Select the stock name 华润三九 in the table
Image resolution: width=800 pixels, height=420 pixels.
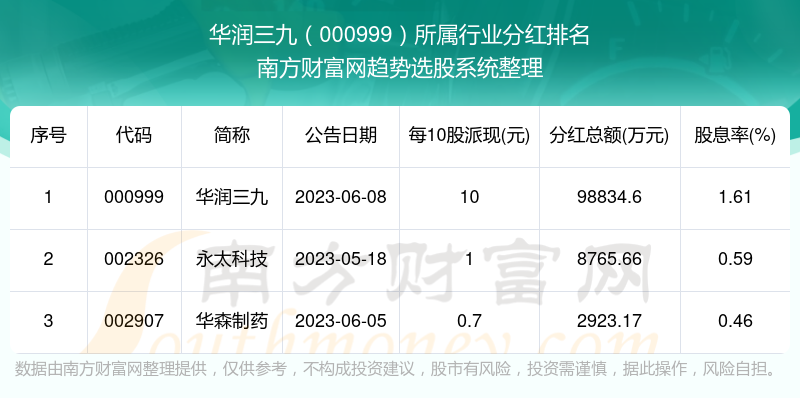pos(232,197)
